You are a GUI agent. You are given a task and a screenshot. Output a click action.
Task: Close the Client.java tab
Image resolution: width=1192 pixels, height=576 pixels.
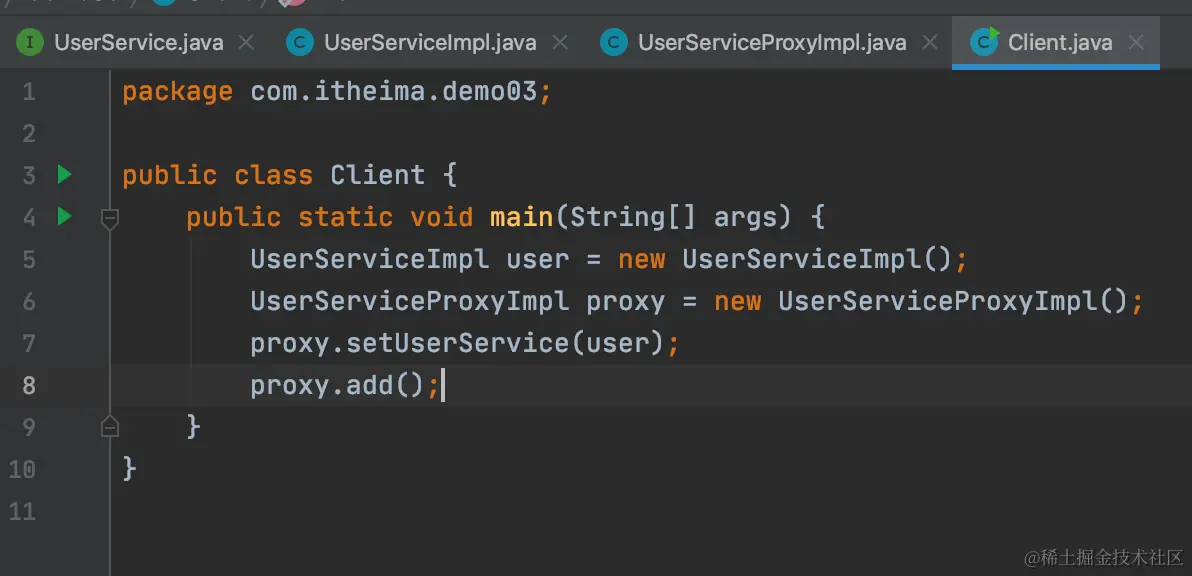1136,43
